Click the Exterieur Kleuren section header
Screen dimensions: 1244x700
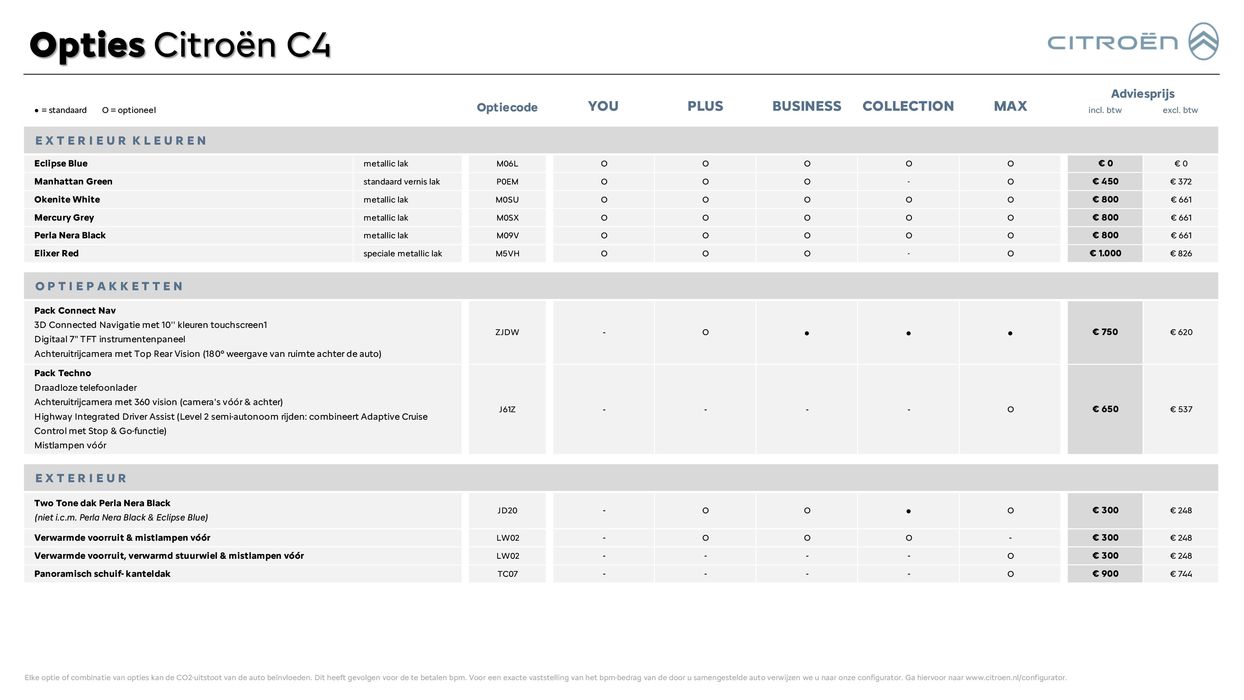tap(121, 141)
